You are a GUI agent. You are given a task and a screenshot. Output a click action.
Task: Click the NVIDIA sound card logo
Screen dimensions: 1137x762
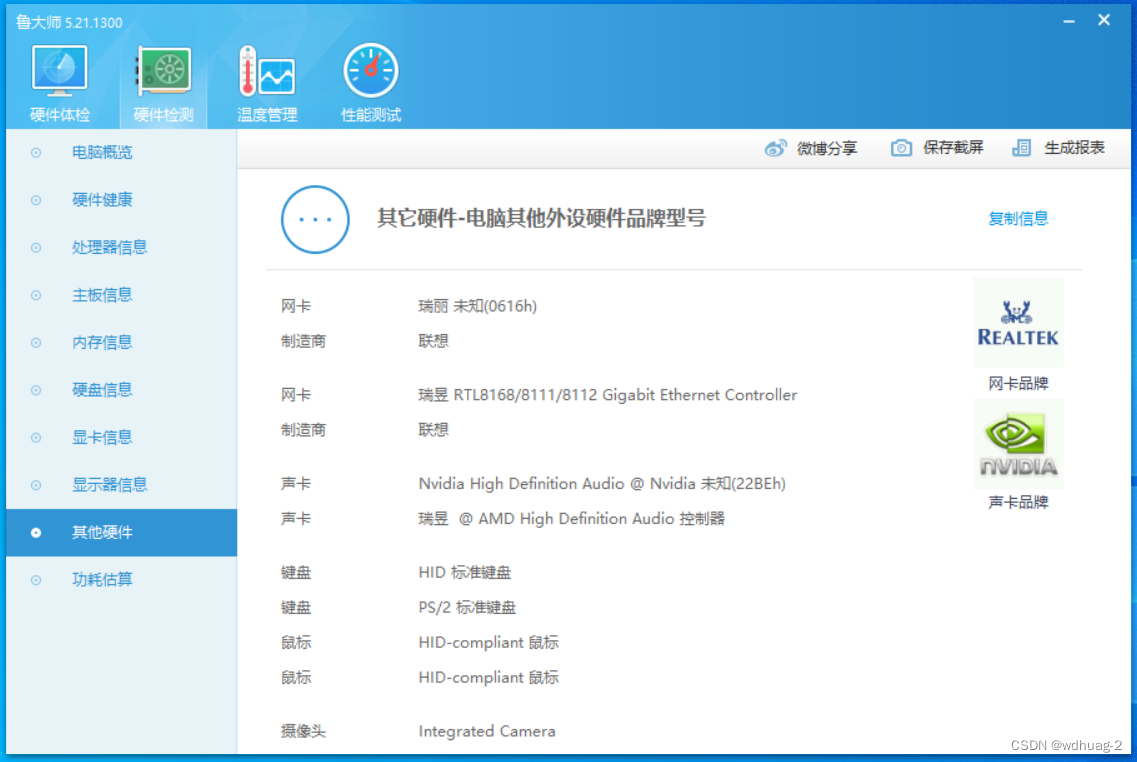tap(1018, 444)
